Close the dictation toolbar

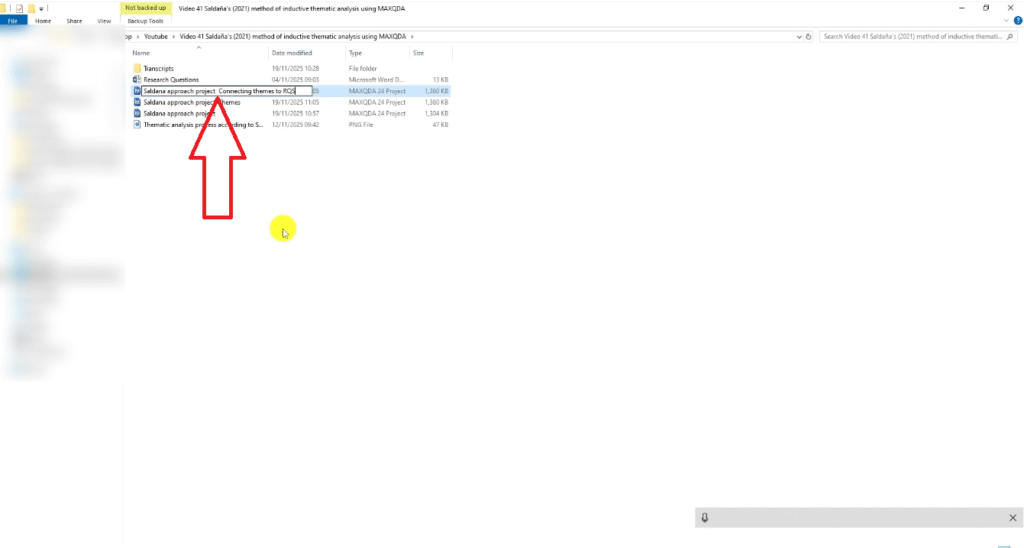point(1013,517)
